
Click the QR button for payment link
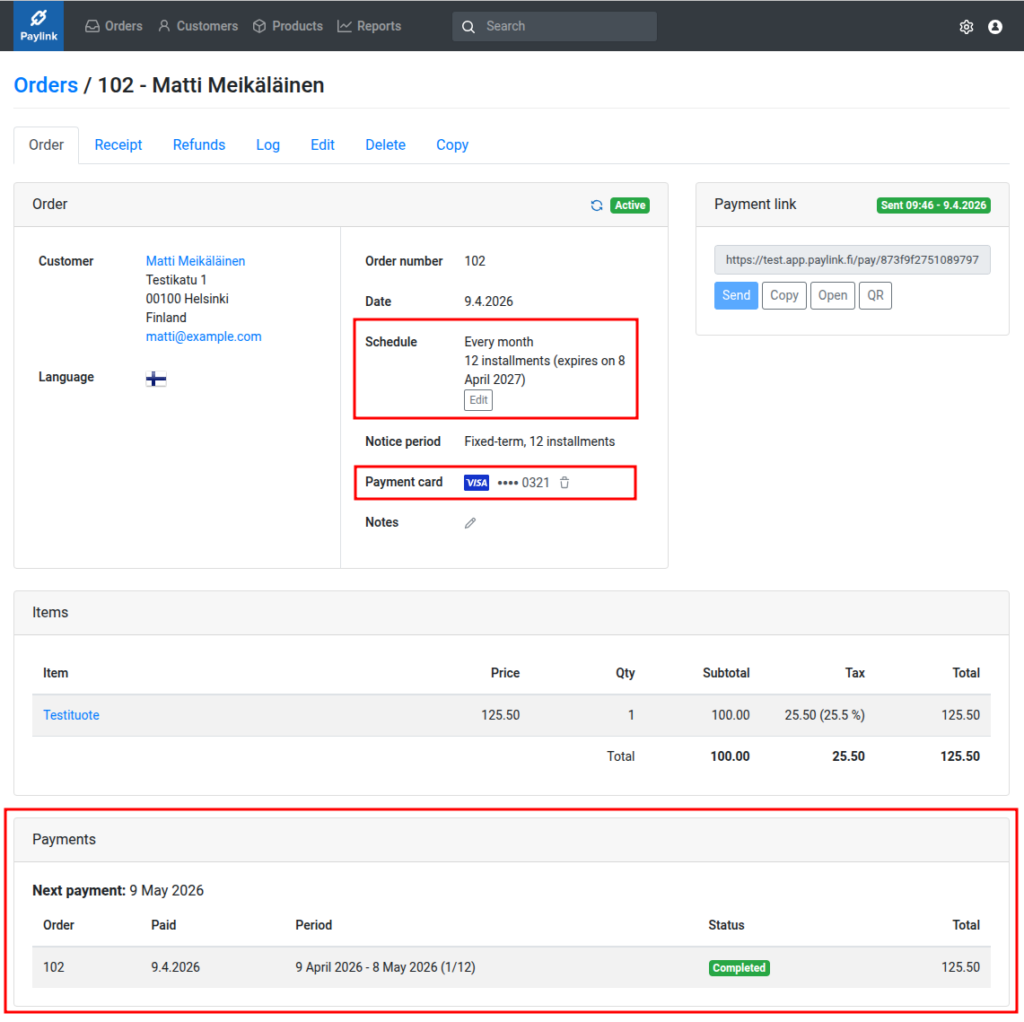pyautogui.click(x=874, y=295)
